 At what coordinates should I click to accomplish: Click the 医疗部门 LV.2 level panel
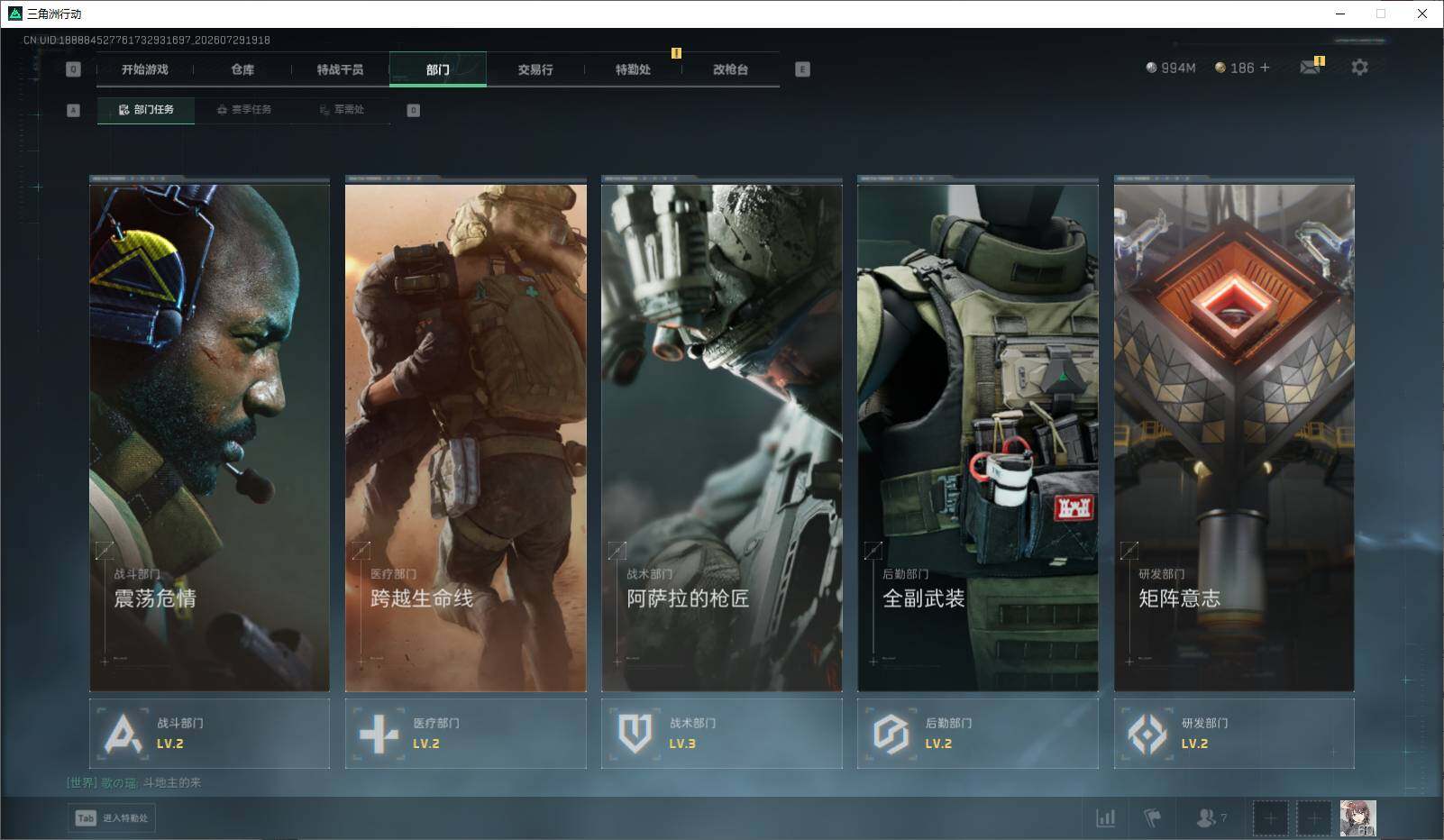coord(466,734)
